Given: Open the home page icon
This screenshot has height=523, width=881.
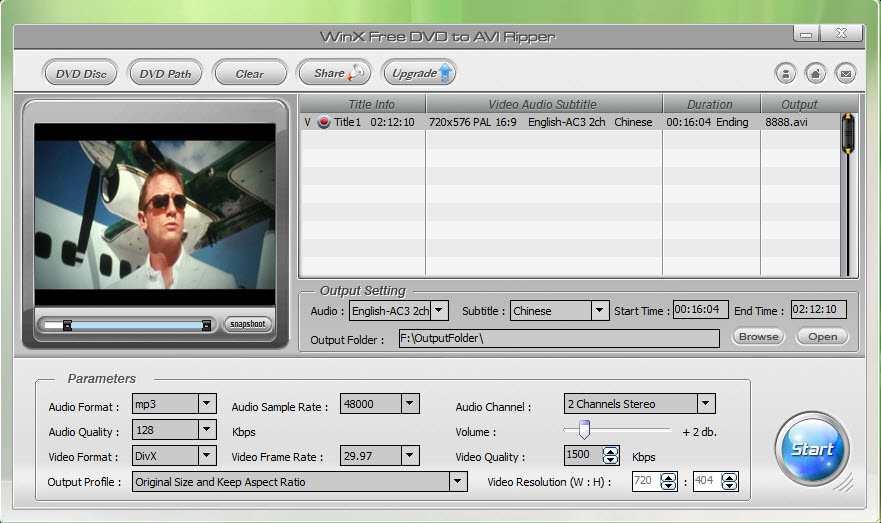Looking at the screenshot, I should [815, 74].
